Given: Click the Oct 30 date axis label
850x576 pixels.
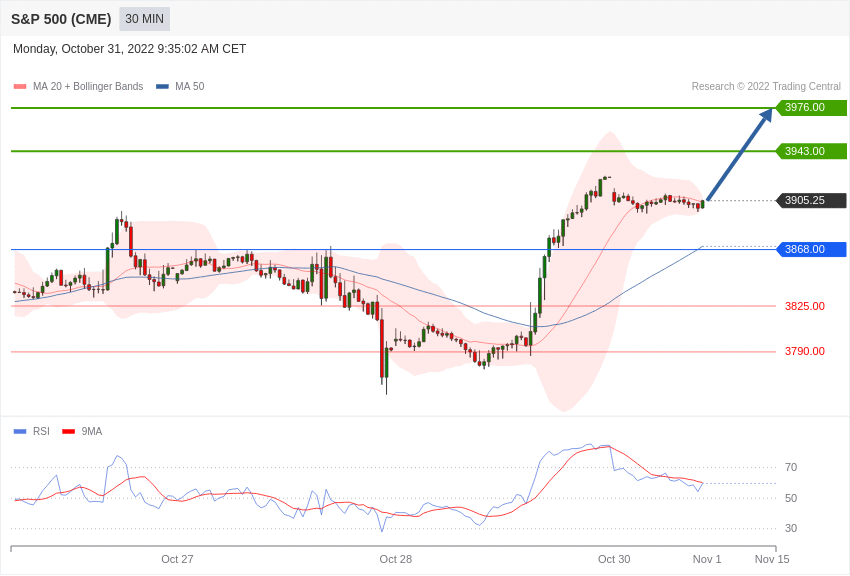Looking at the screenshot, I should (x=614, y=559).
